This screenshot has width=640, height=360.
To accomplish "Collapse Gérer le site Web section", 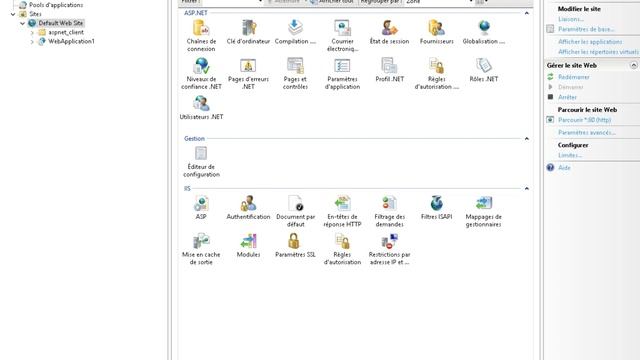I will click(633, 65).
